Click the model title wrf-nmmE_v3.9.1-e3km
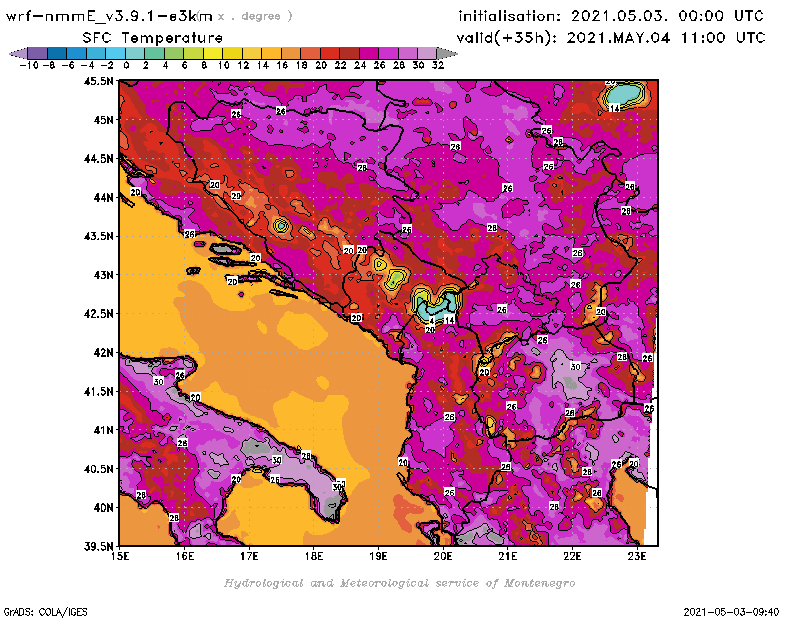 point(109,16)
